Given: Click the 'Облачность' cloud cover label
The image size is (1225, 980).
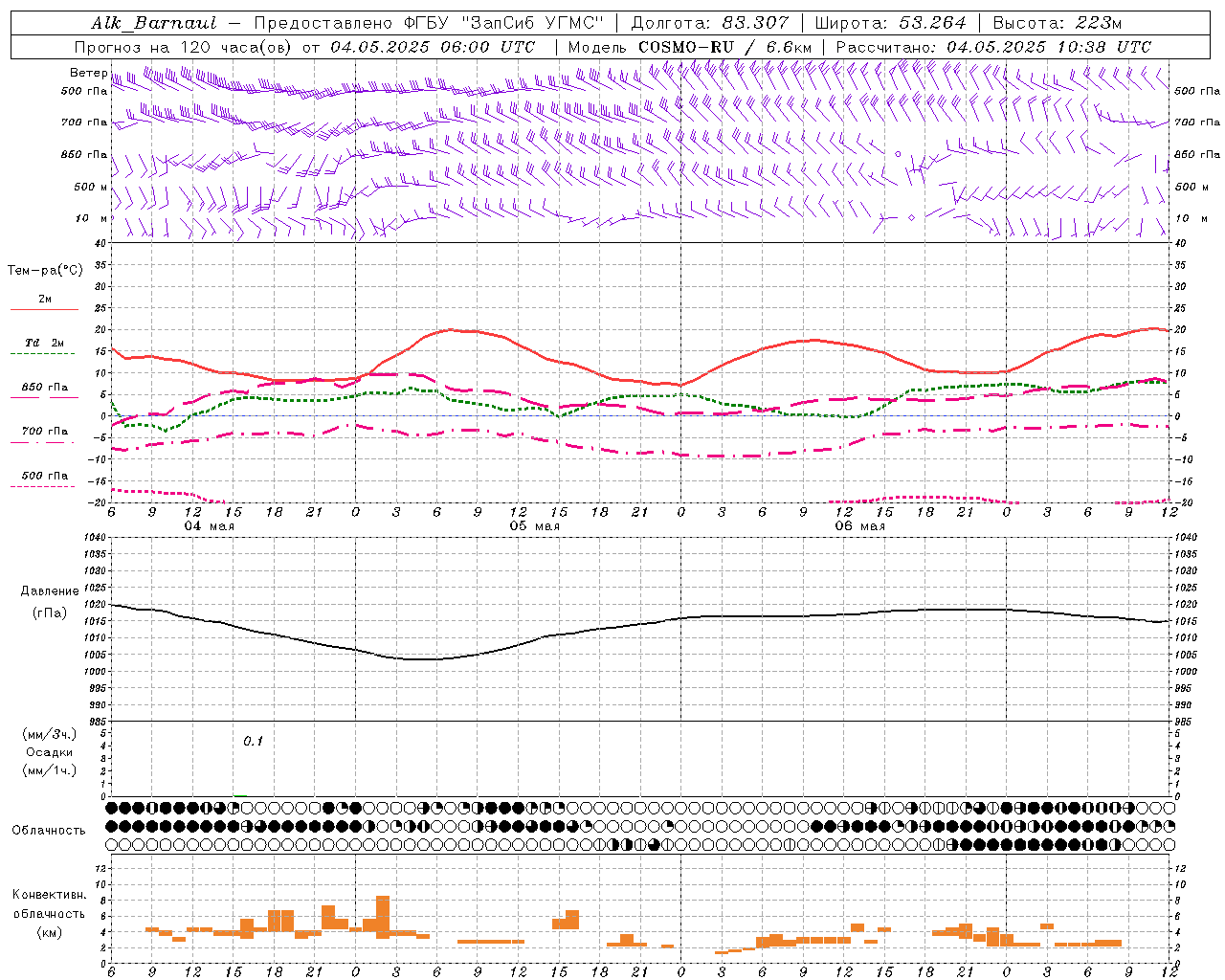Looking at the screenshot, I should [49, 831].
